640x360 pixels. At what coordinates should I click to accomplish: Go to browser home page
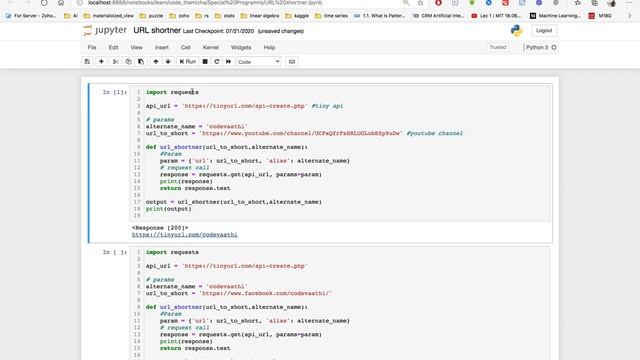point(61,3)
